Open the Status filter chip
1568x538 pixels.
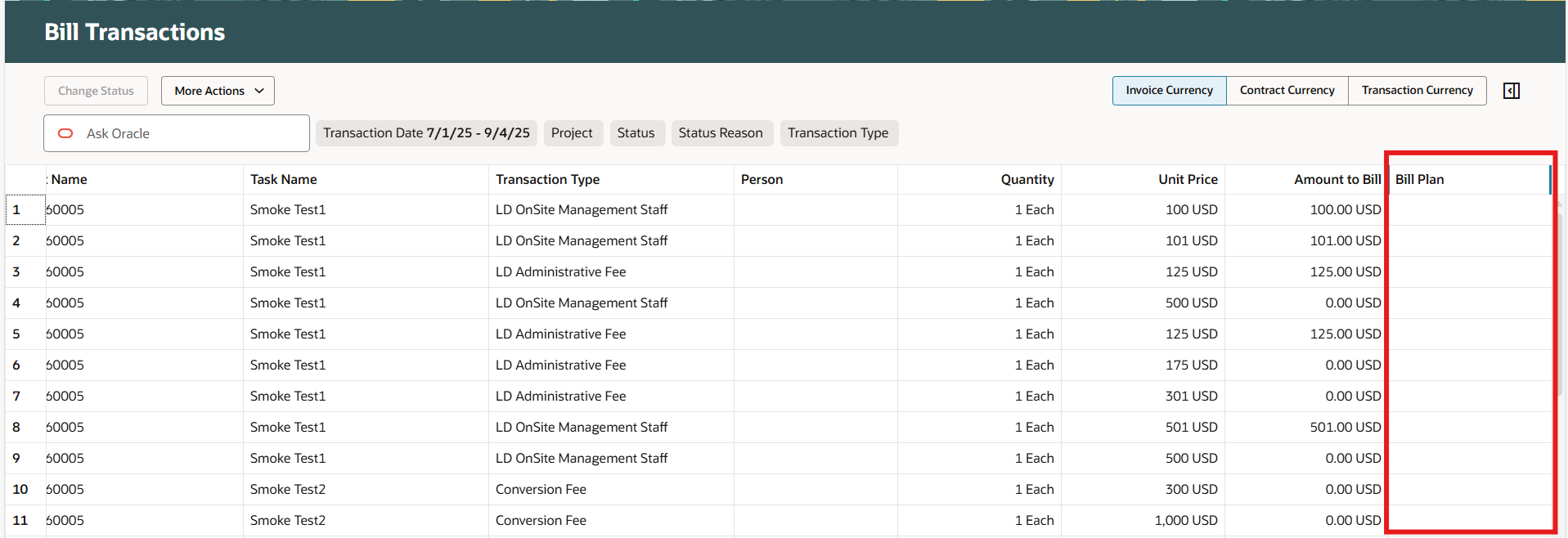(x=636, y=133)
